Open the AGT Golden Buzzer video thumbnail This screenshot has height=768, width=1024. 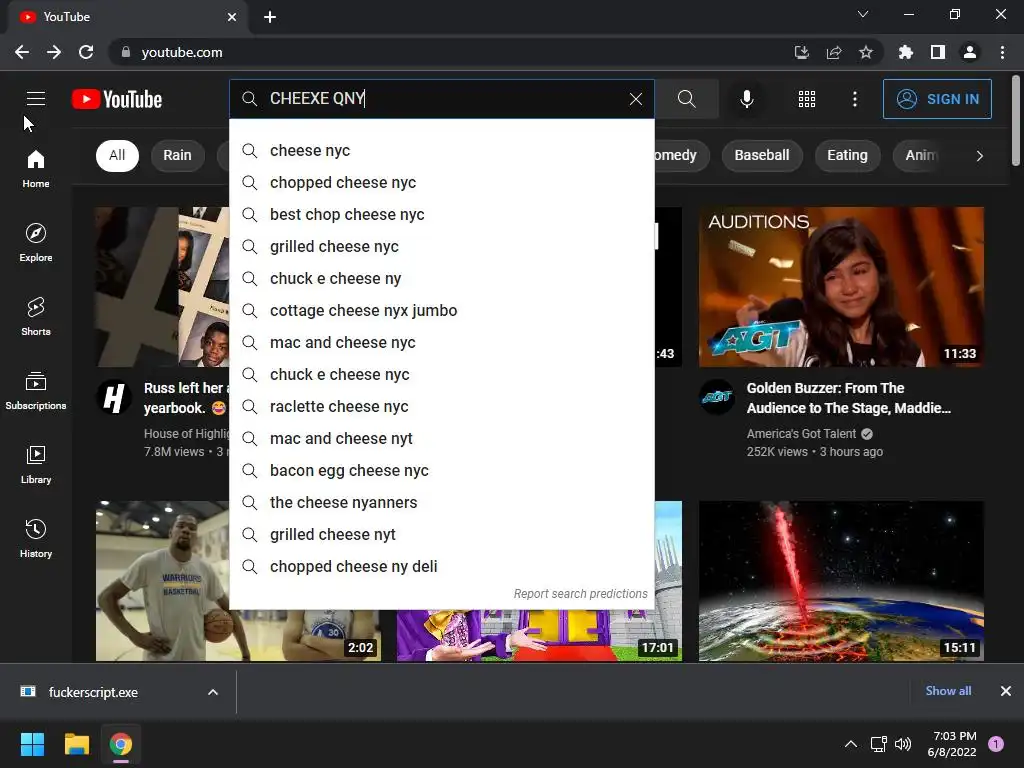tap(841, 287)
